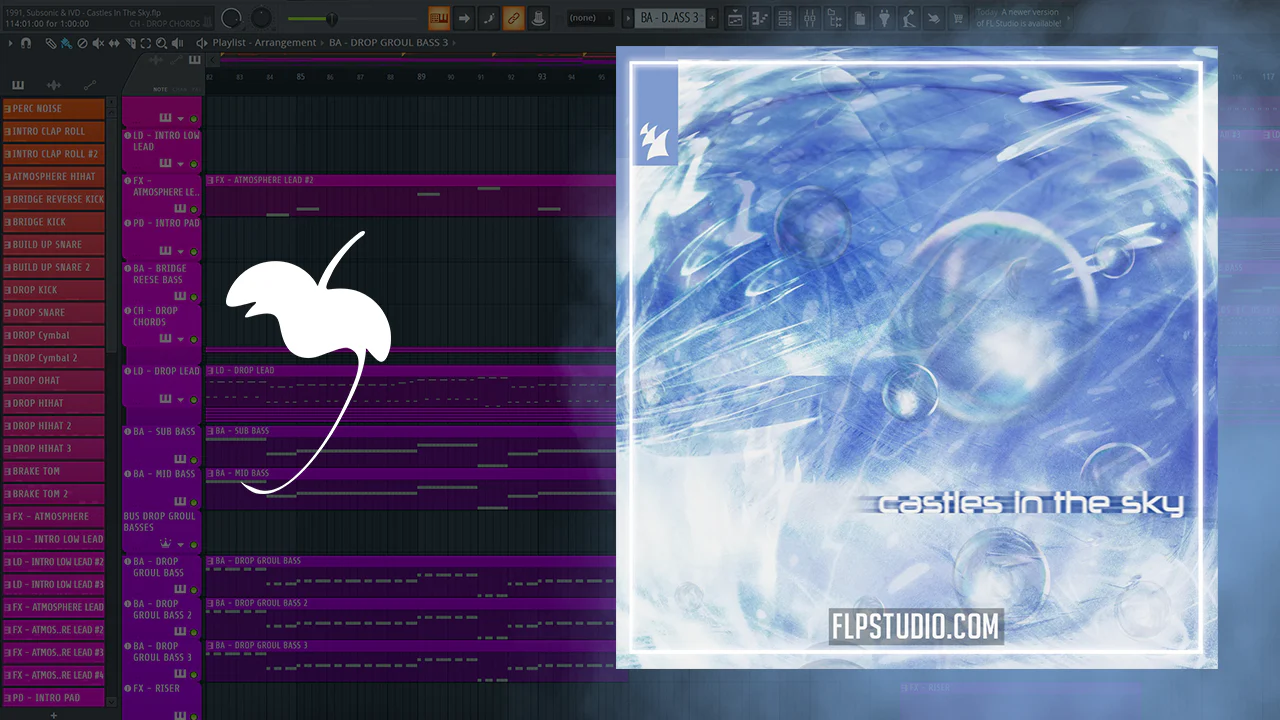This screenshot has height=720, width=1280.
Task: Mute the BA - DROP GROUL BASS 3 track
Action: [194, 675]
